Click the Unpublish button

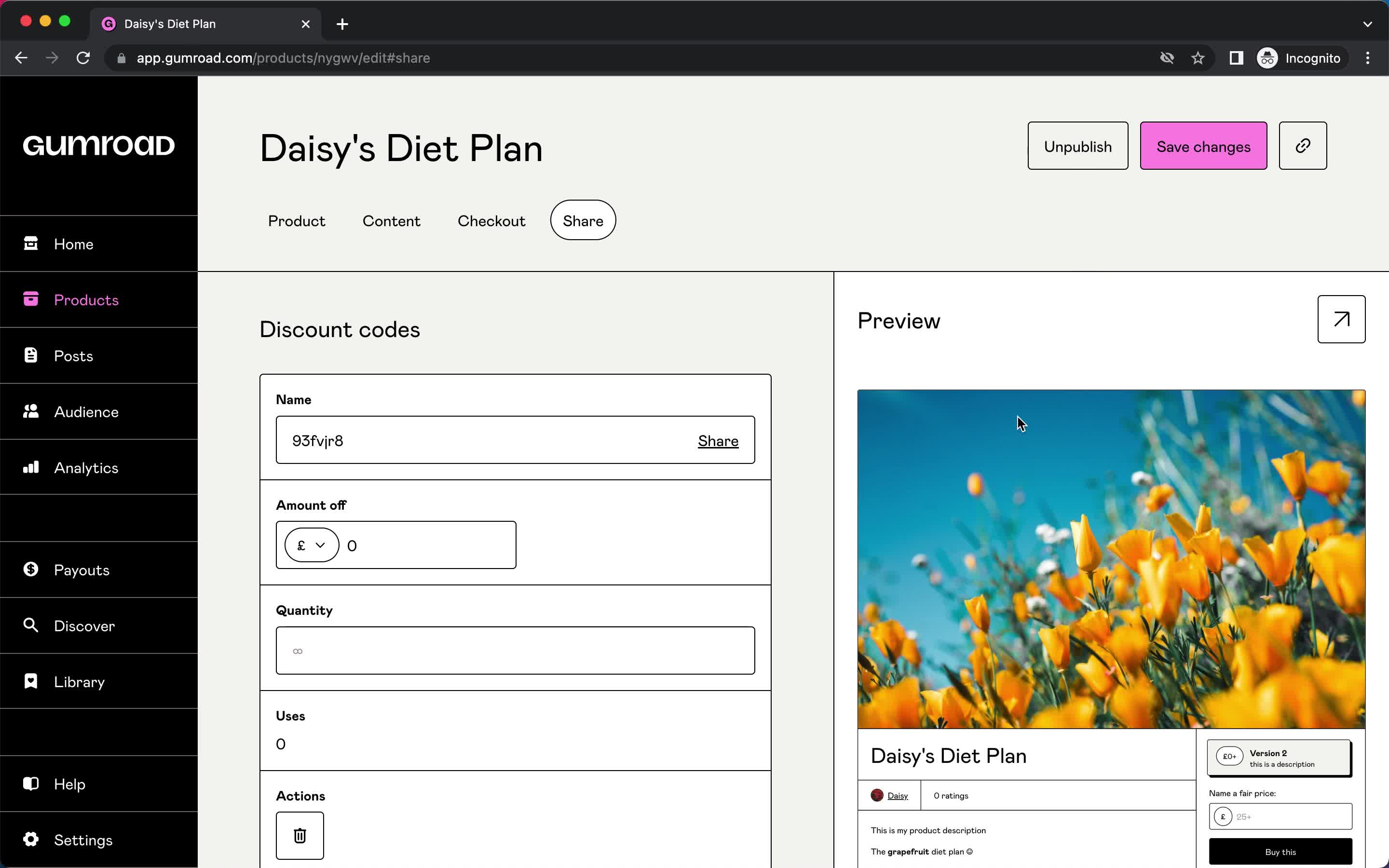1077,146
